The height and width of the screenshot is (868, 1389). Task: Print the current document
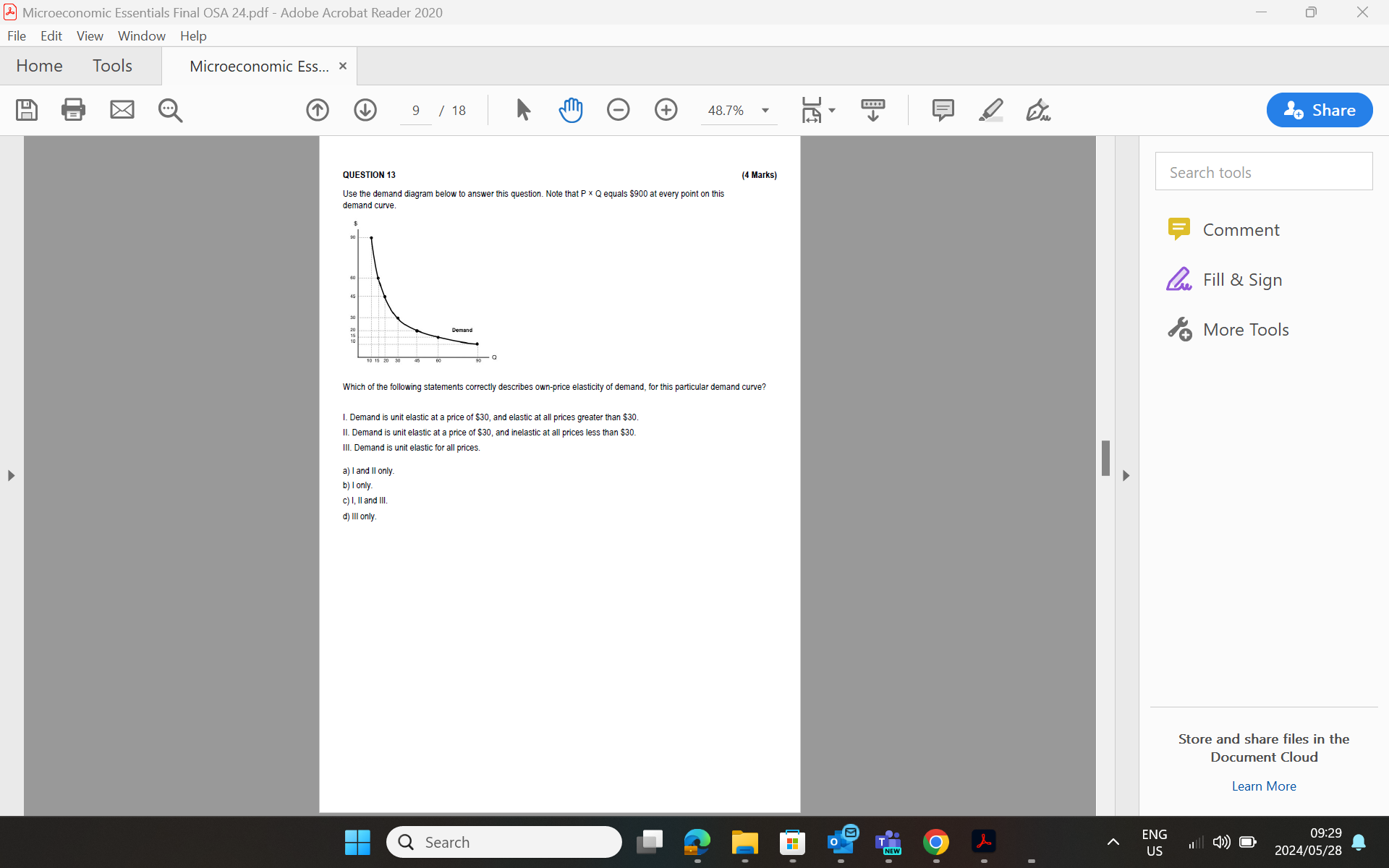73,110
